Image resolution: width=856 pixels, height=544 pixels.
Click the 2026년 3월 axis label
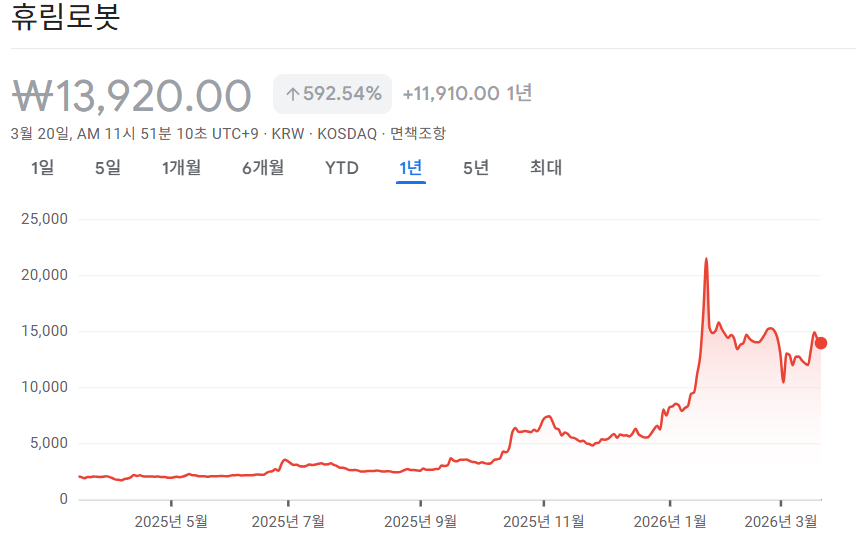click(x=781, y=522)
